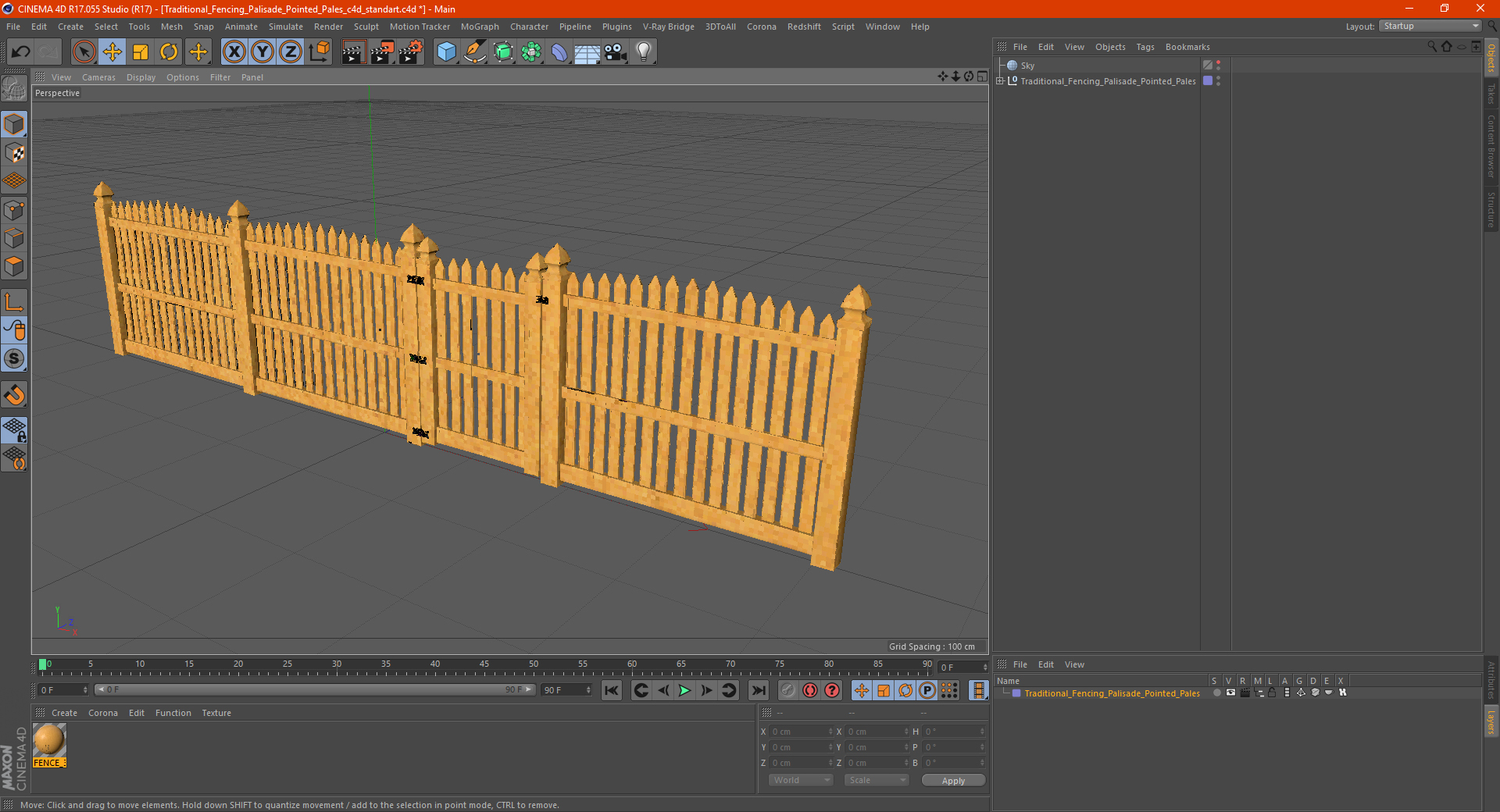1500x812 pixels.
Task: Open the Objects side tab
Action: coord(1491,57)
